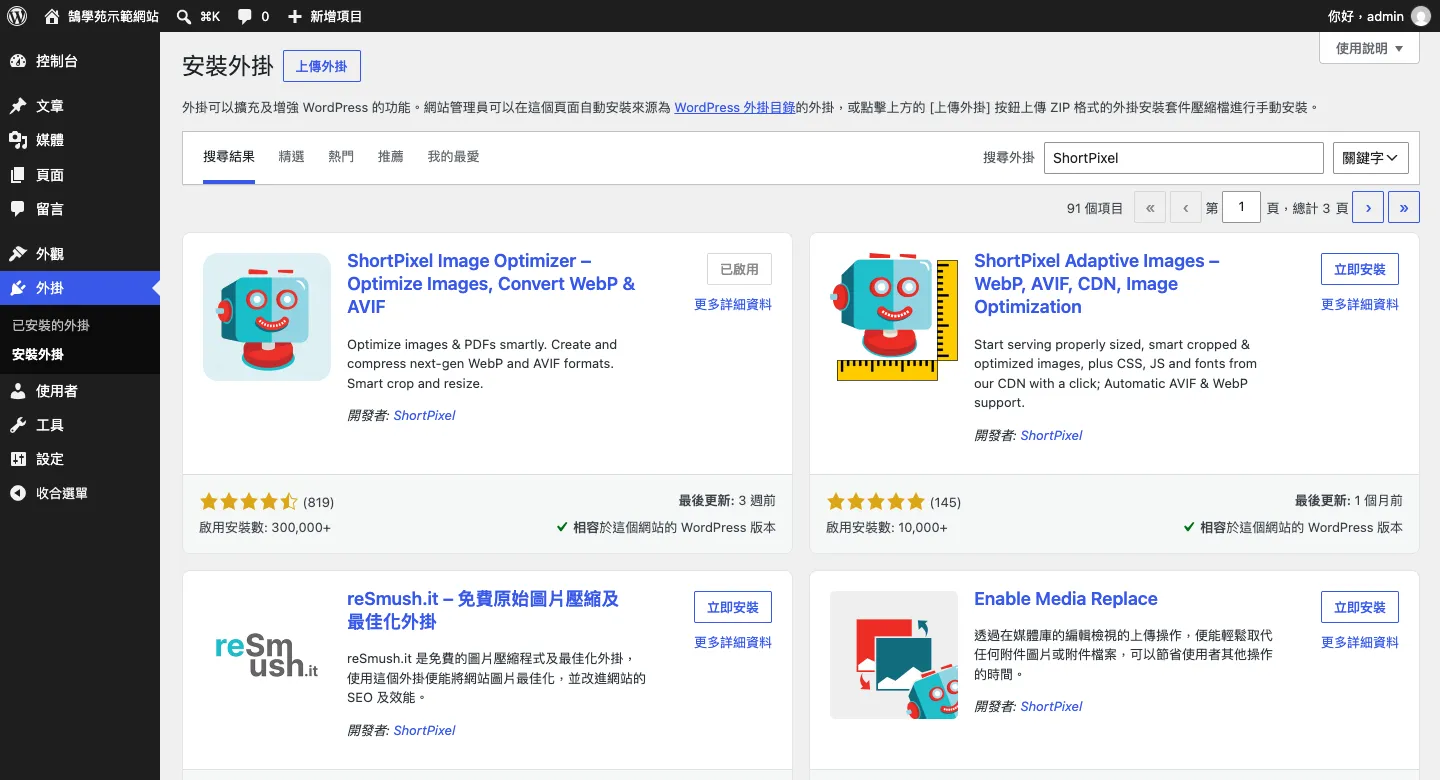
Task: Collapse the menu with 收合選單
Action: [x=80, y=493]
